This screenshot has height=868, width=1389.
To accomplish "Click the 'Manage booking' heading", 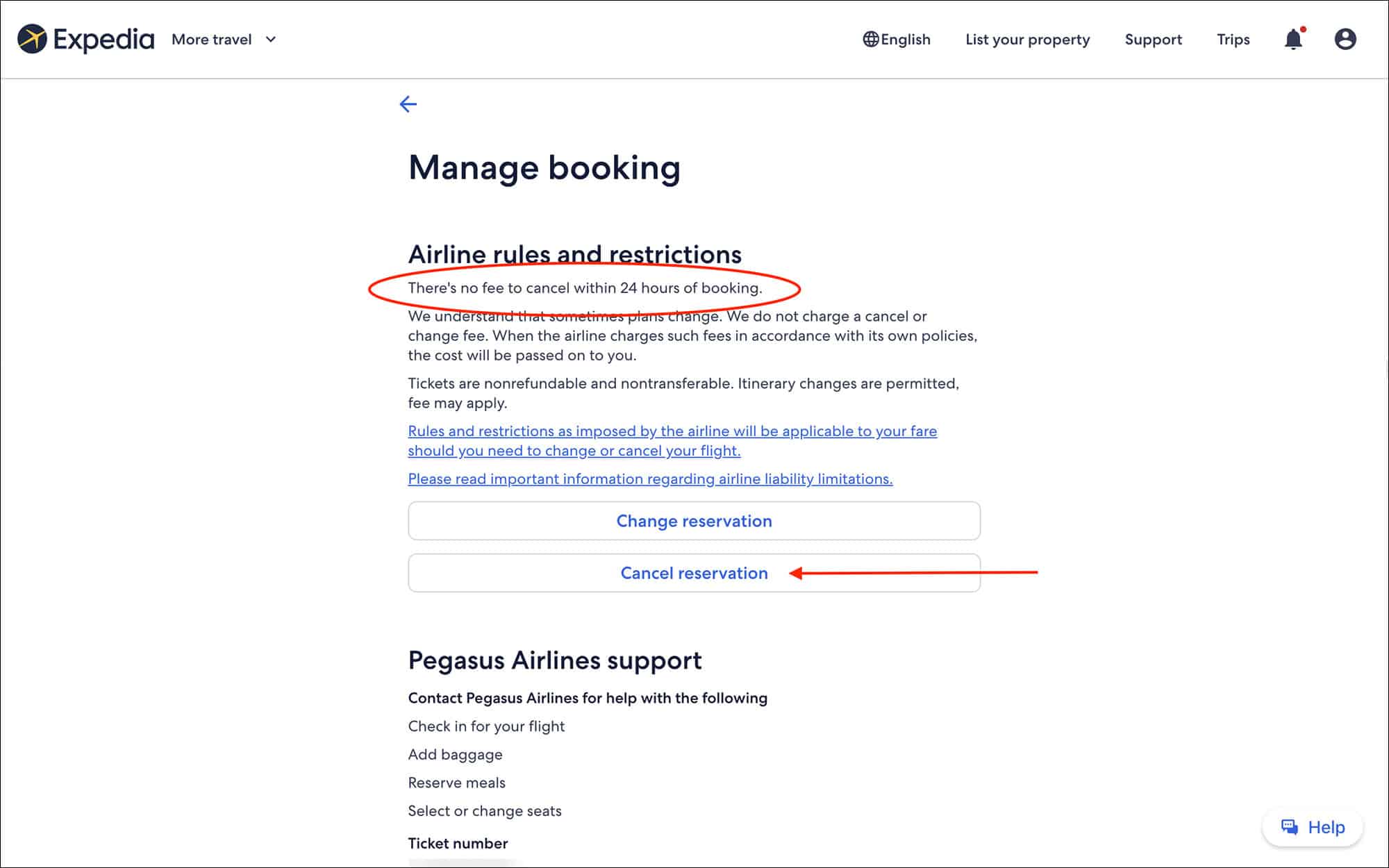I will (x=544, y=168).
